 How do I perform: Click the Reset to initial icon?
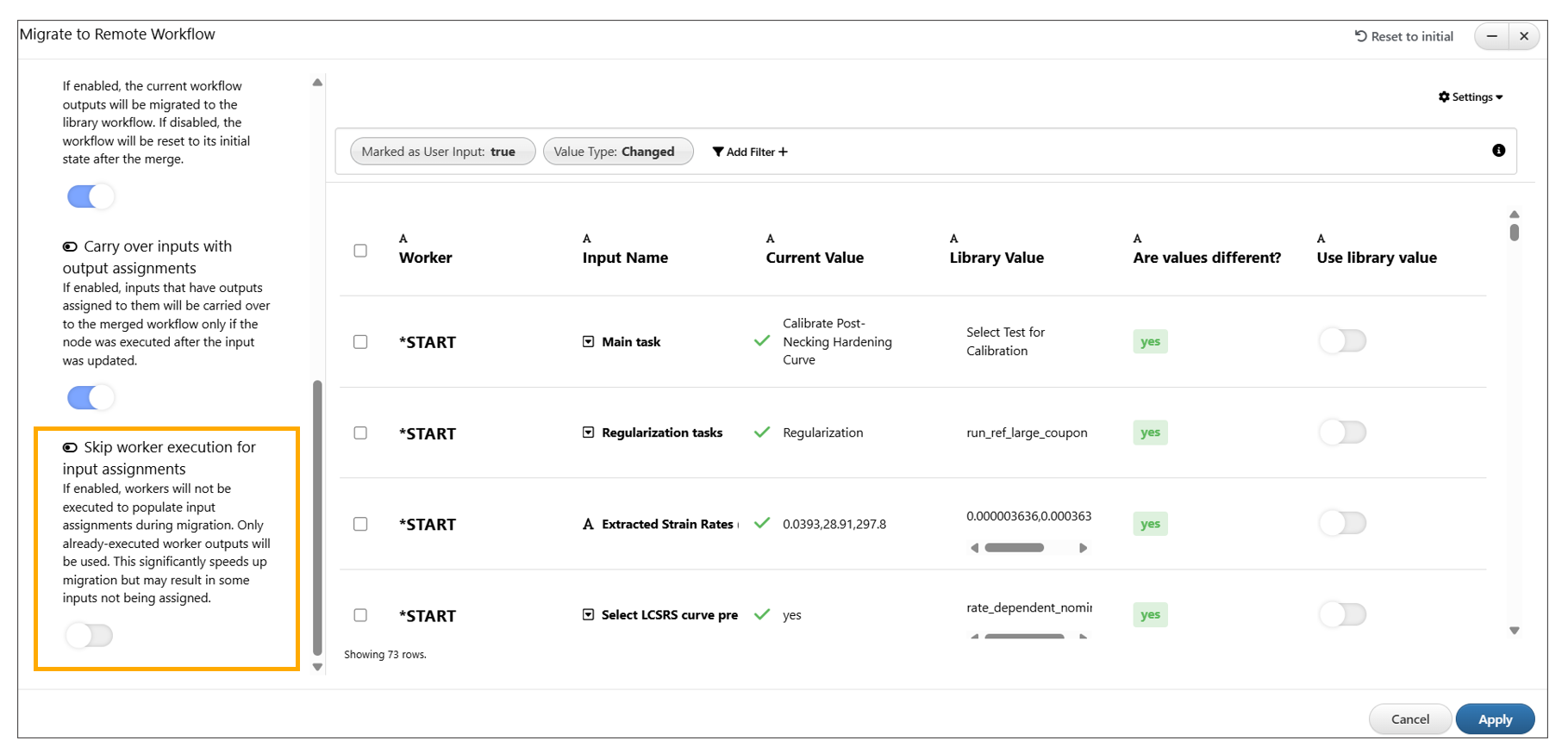[x=1360, y=36]
